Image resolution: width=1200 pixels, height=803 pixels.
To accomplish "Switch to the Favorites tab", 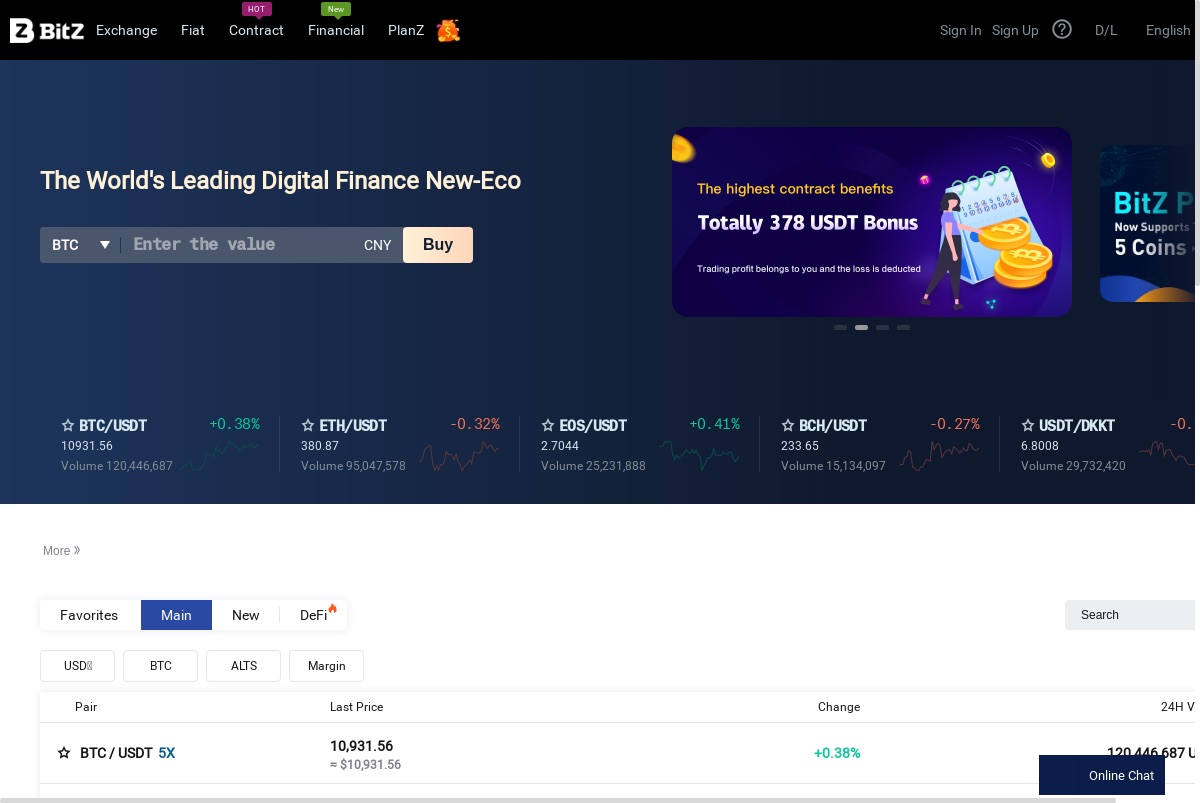I will tap(89, 615).
